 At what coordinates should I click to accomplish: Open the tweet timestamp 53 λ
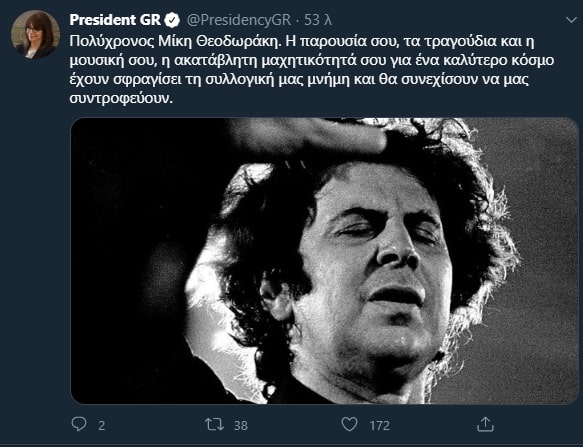(318, 20)
